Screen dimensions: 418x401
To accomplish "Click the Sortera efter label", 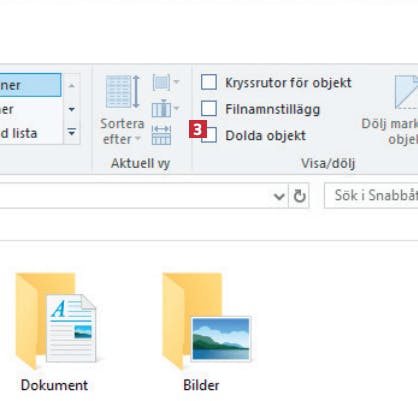I will click(x=122, y=131).
